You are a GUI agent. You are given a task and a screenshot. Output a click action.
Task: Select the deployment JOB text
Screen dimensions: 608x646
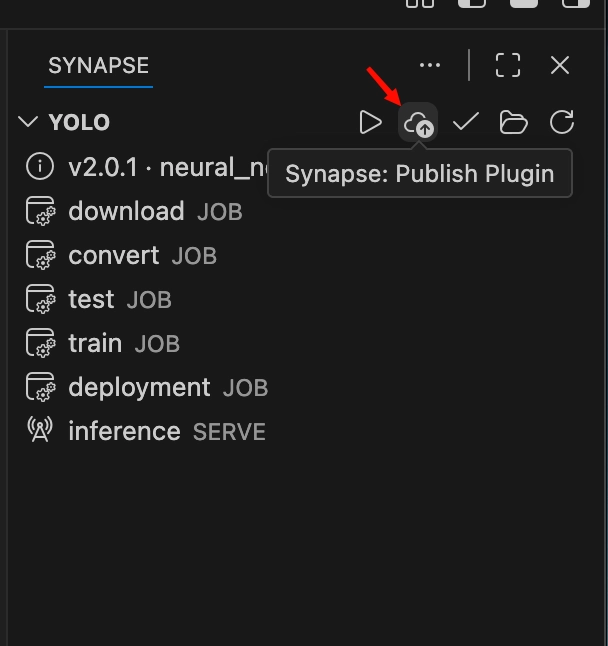pos(168,388)
